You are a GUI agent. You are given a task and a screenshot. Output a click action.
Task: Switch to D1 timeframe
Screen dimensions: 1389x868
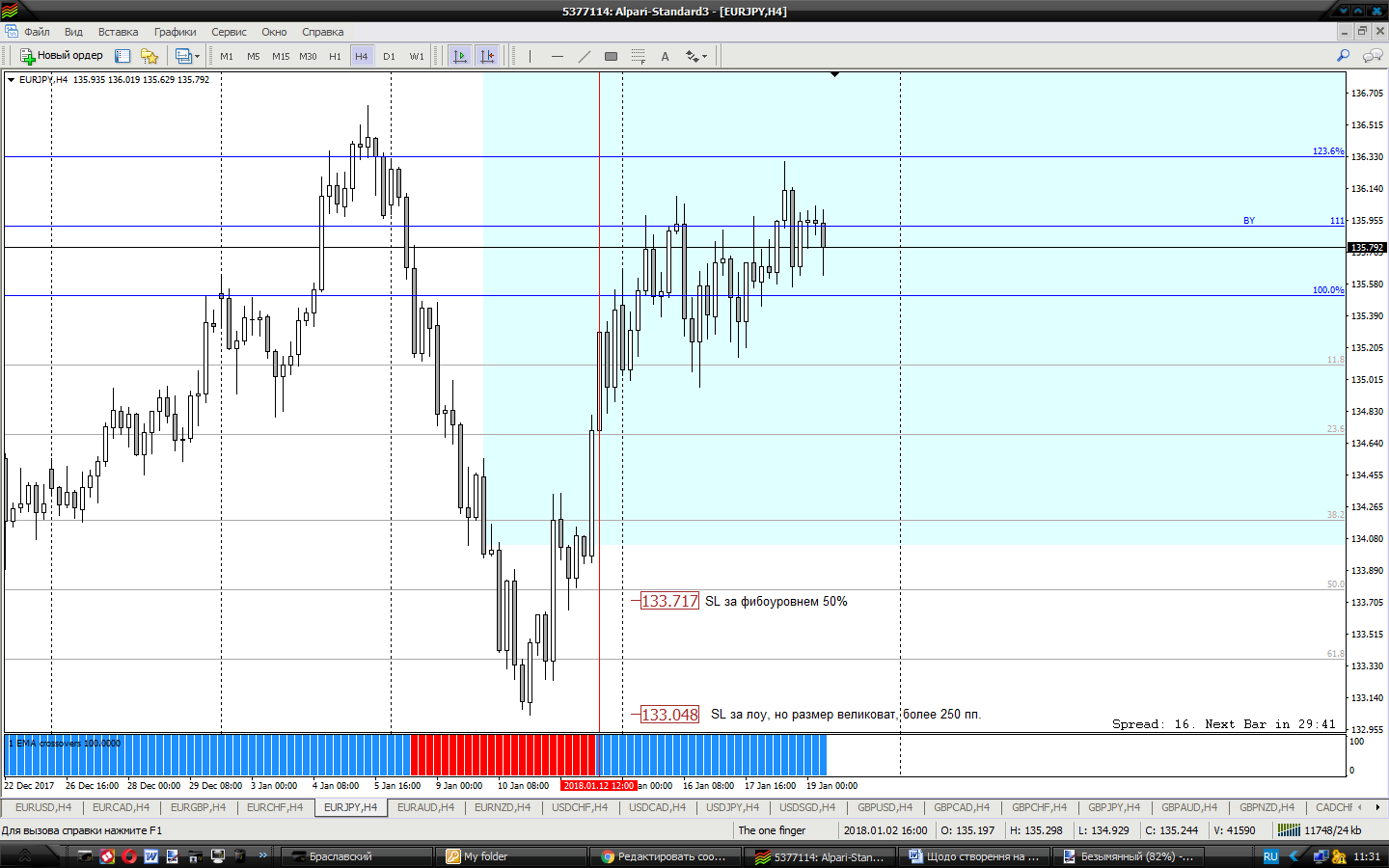pos(389,56)
